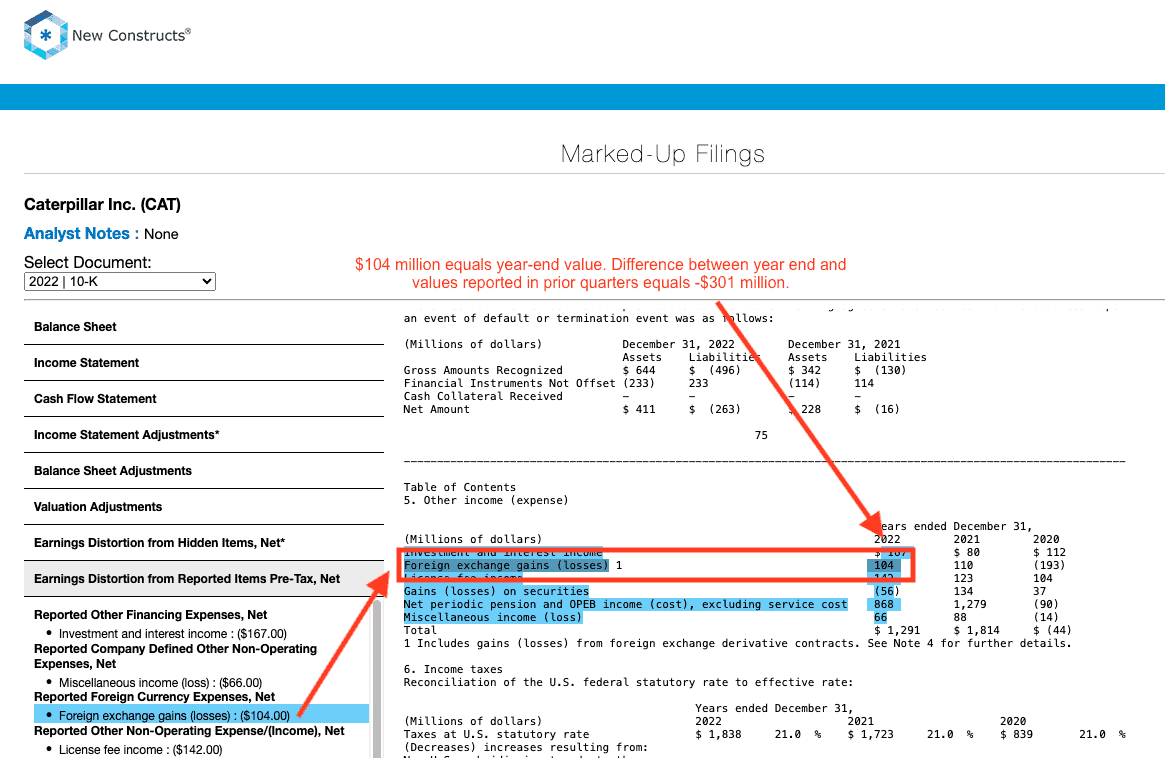Open Valuation Adjustments section
Screen dimensions: 1165x758
coord(204,507)
